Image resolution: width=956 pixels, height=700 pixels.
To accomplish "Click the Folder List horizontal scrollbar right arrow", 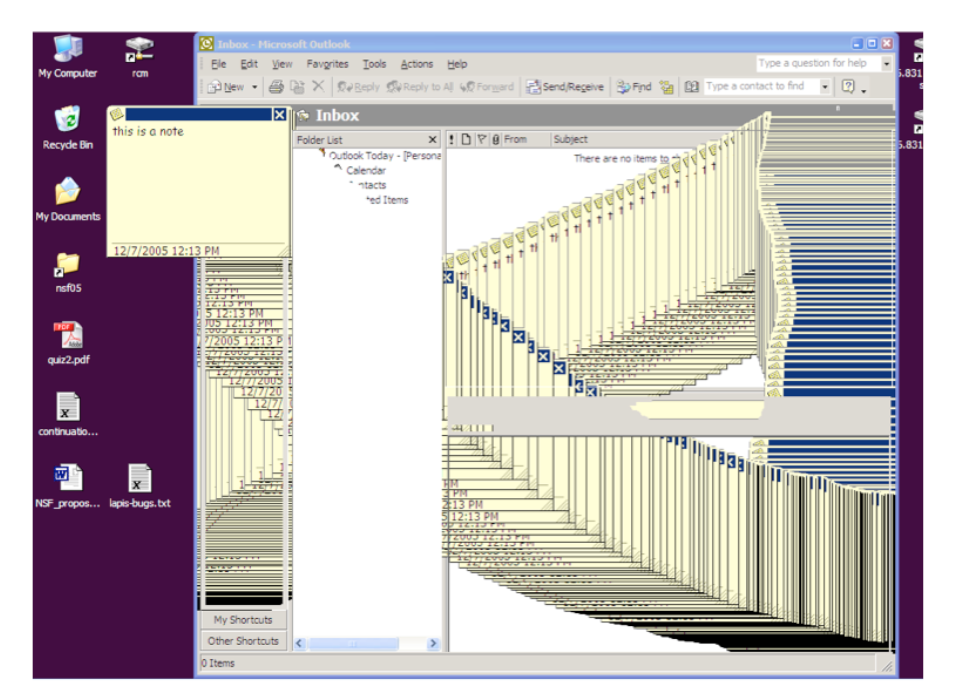I will (x=433, y=644).
